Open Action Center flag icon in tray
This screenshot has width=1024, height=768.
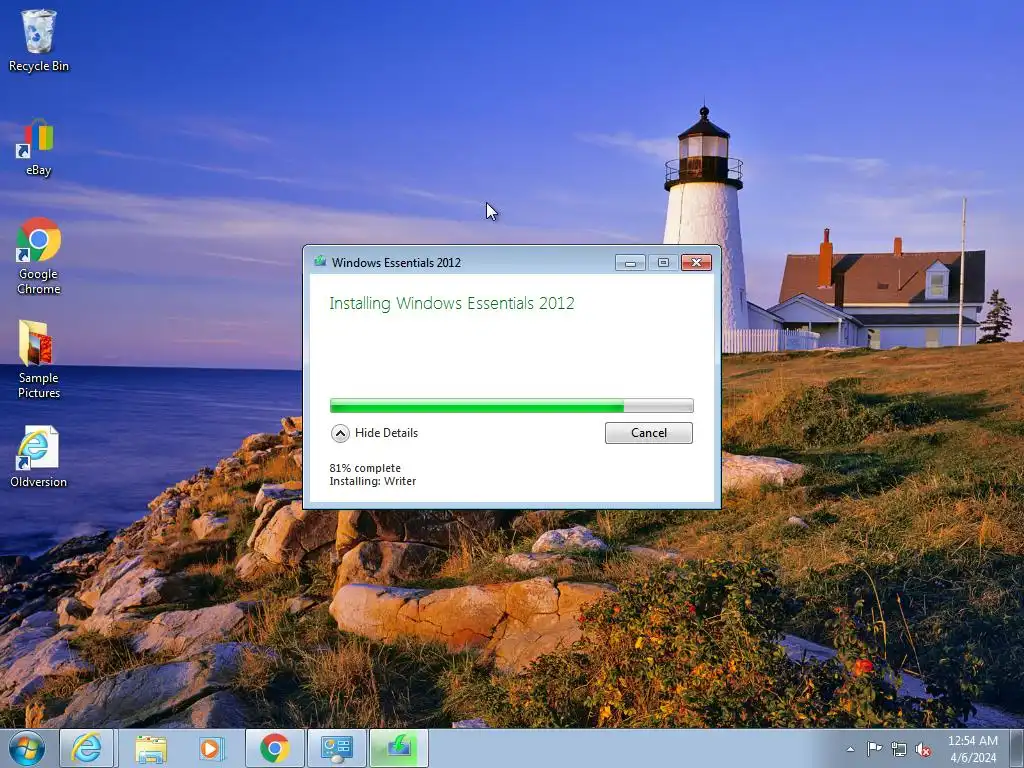[x=874, y=749]
